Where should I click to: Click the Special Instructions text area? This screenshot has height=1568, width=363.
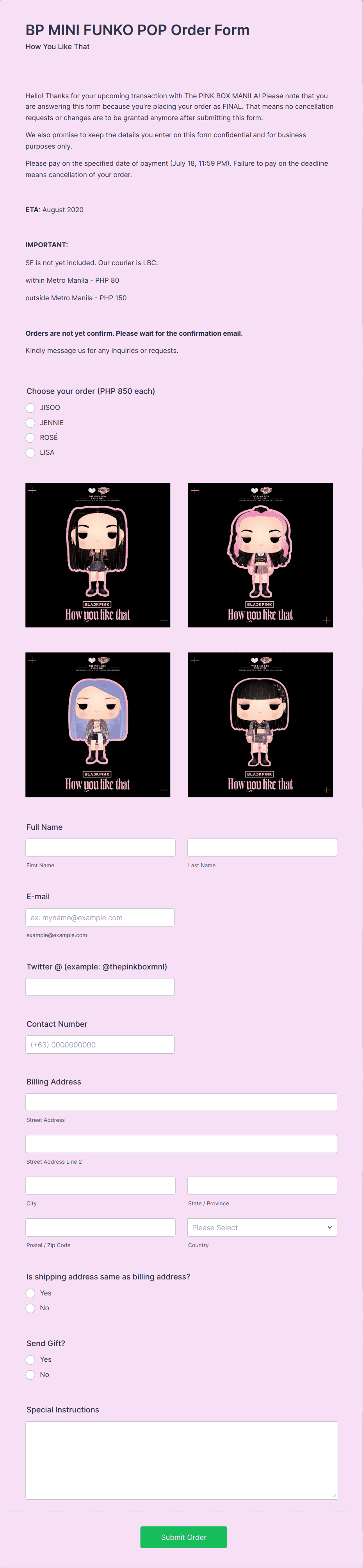(181, 1460)
